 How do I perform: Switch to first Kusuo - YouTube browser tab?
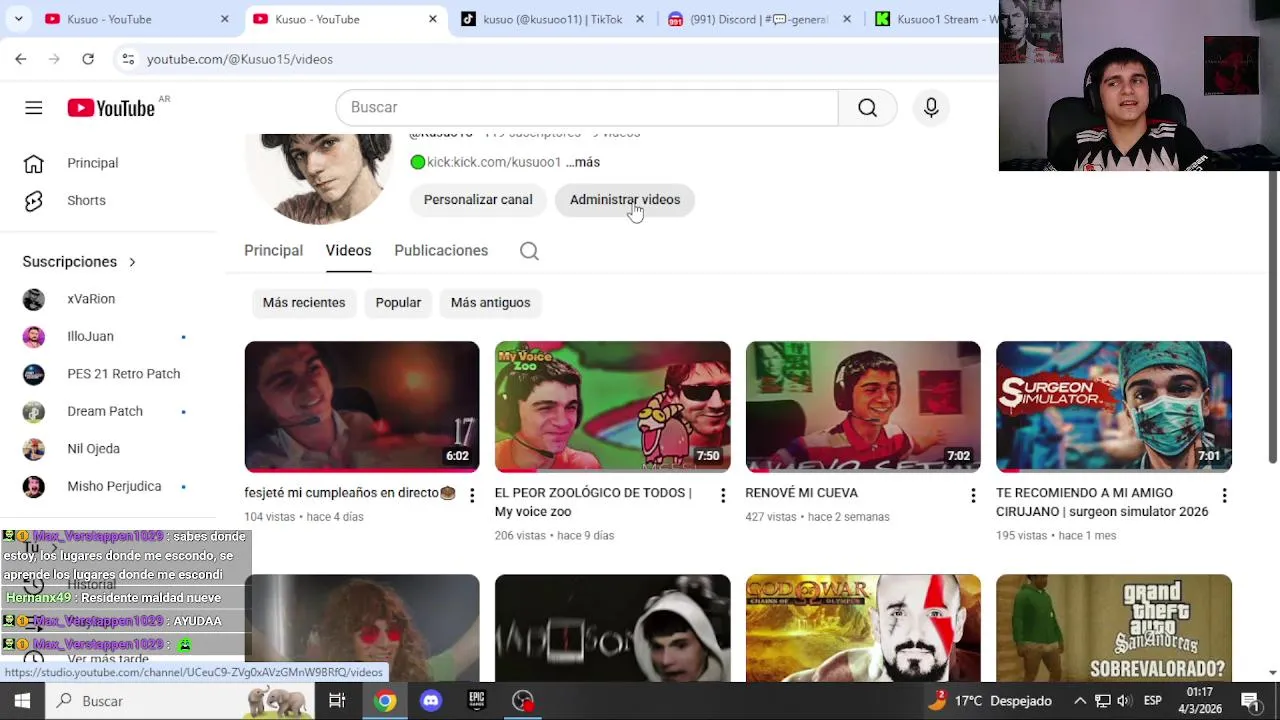137,19
